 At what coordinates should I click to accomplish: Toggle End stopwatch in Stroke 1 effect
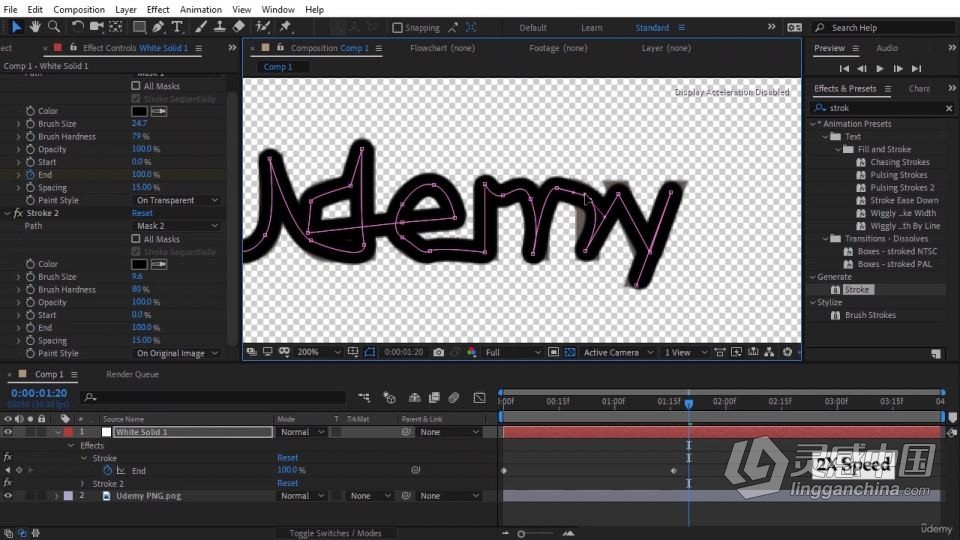coord(30,174)
